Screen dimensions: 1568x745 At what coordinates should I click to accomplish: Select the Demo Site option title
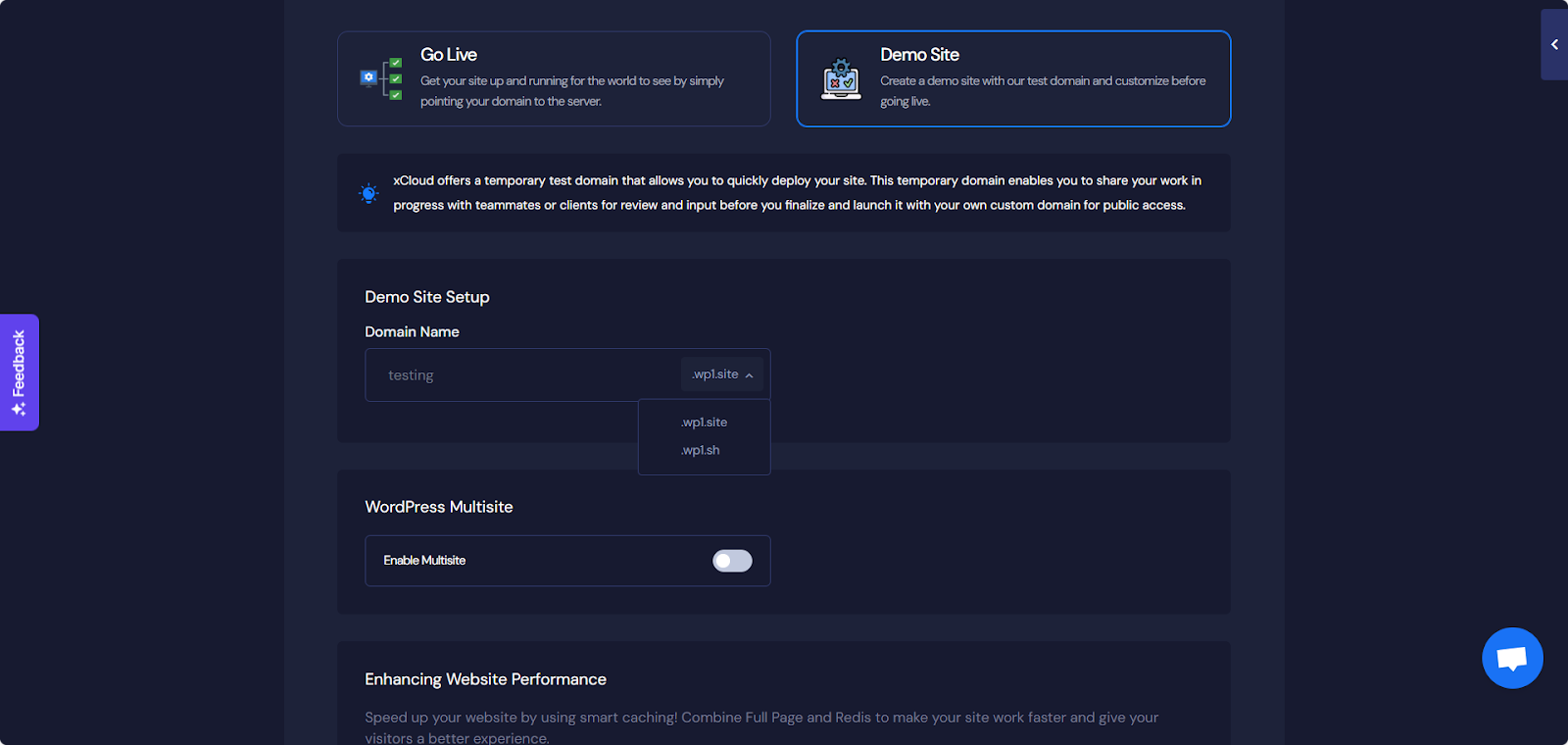pyautogui.click(x=919, y=55)
